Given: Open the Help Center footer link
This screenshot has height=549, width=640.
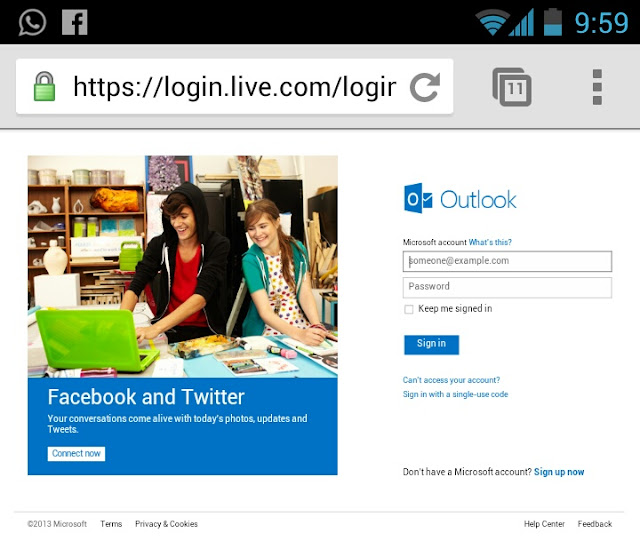Looking at the screenshot, I should (x=544, y=524).
